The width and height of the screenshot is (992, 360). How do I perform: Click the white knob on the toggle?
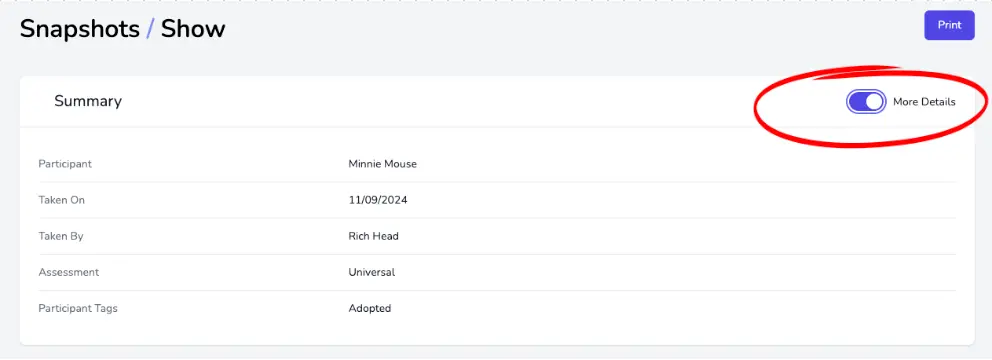pos(874,102)
